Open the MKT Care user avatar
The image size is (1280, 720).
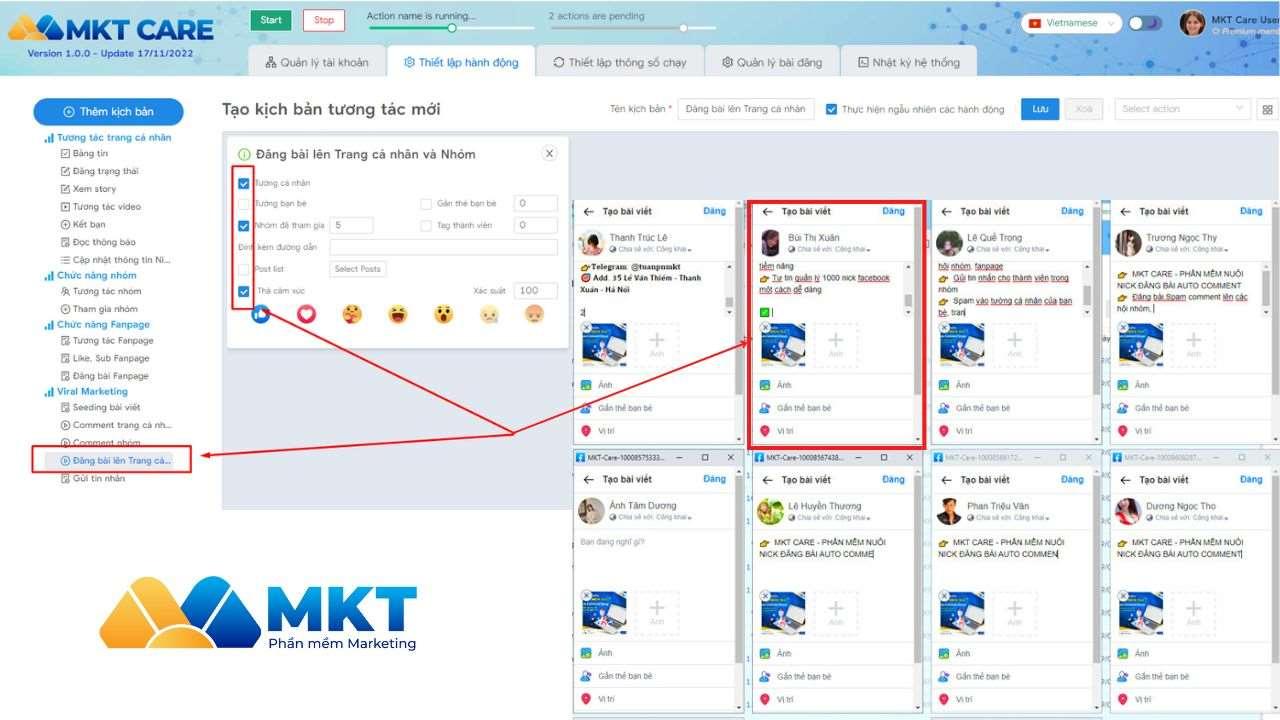pyautogui.click(x=1192, y=23)
